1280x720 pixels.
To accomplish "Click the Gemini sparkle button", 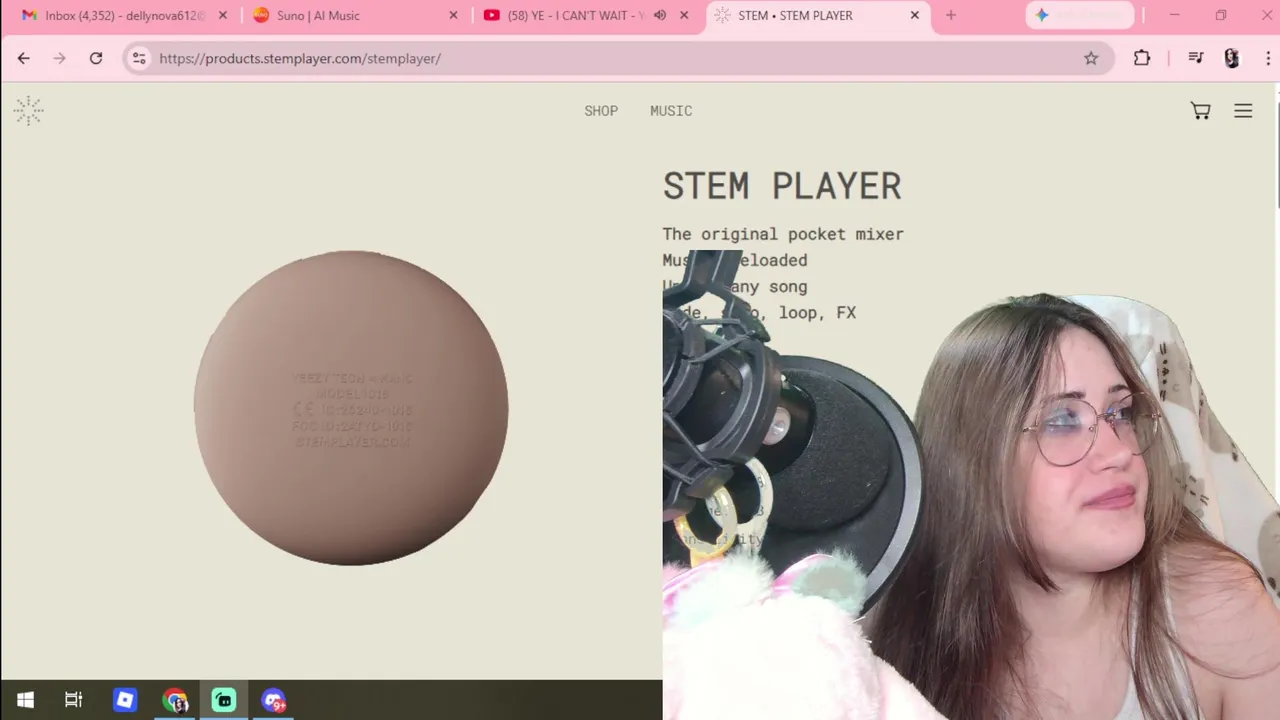I will (1080, 15).
